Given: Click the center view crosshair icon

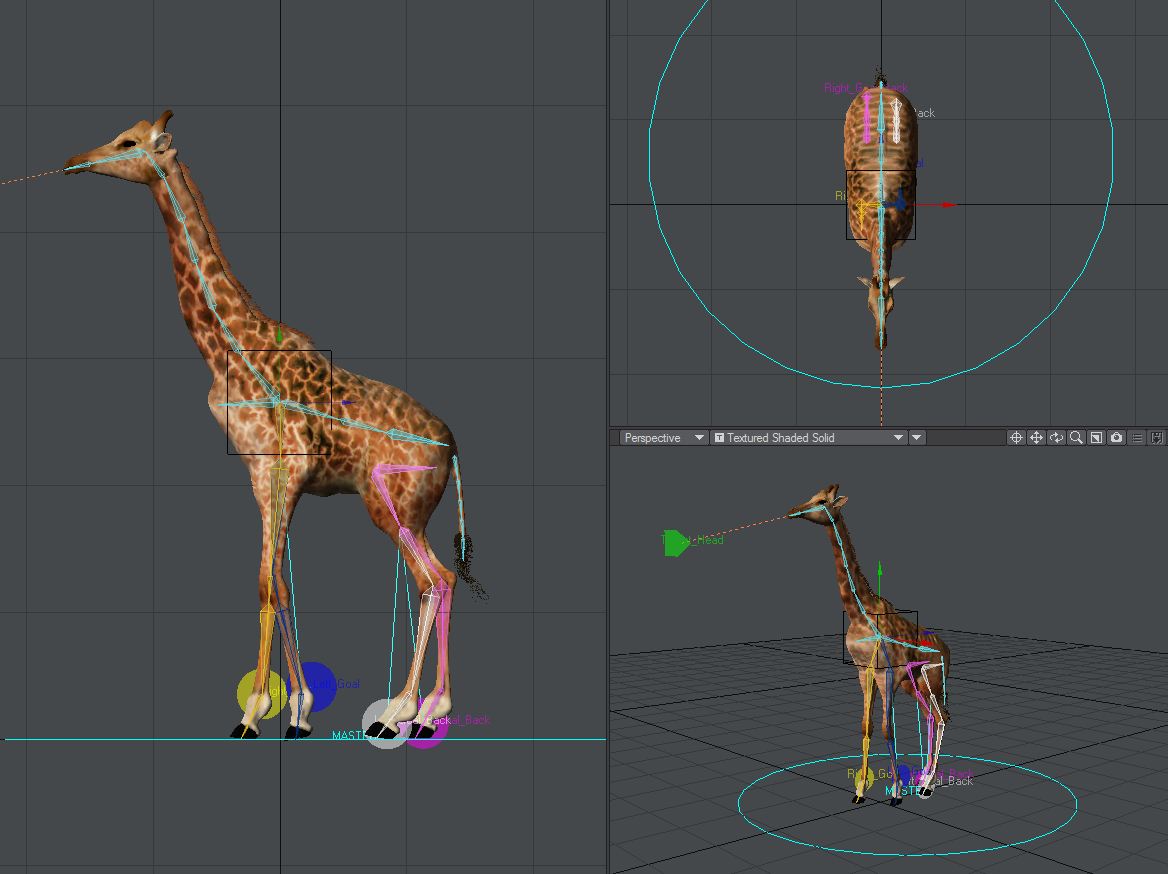Looking at the screenshot, I should click(1016, 437).
